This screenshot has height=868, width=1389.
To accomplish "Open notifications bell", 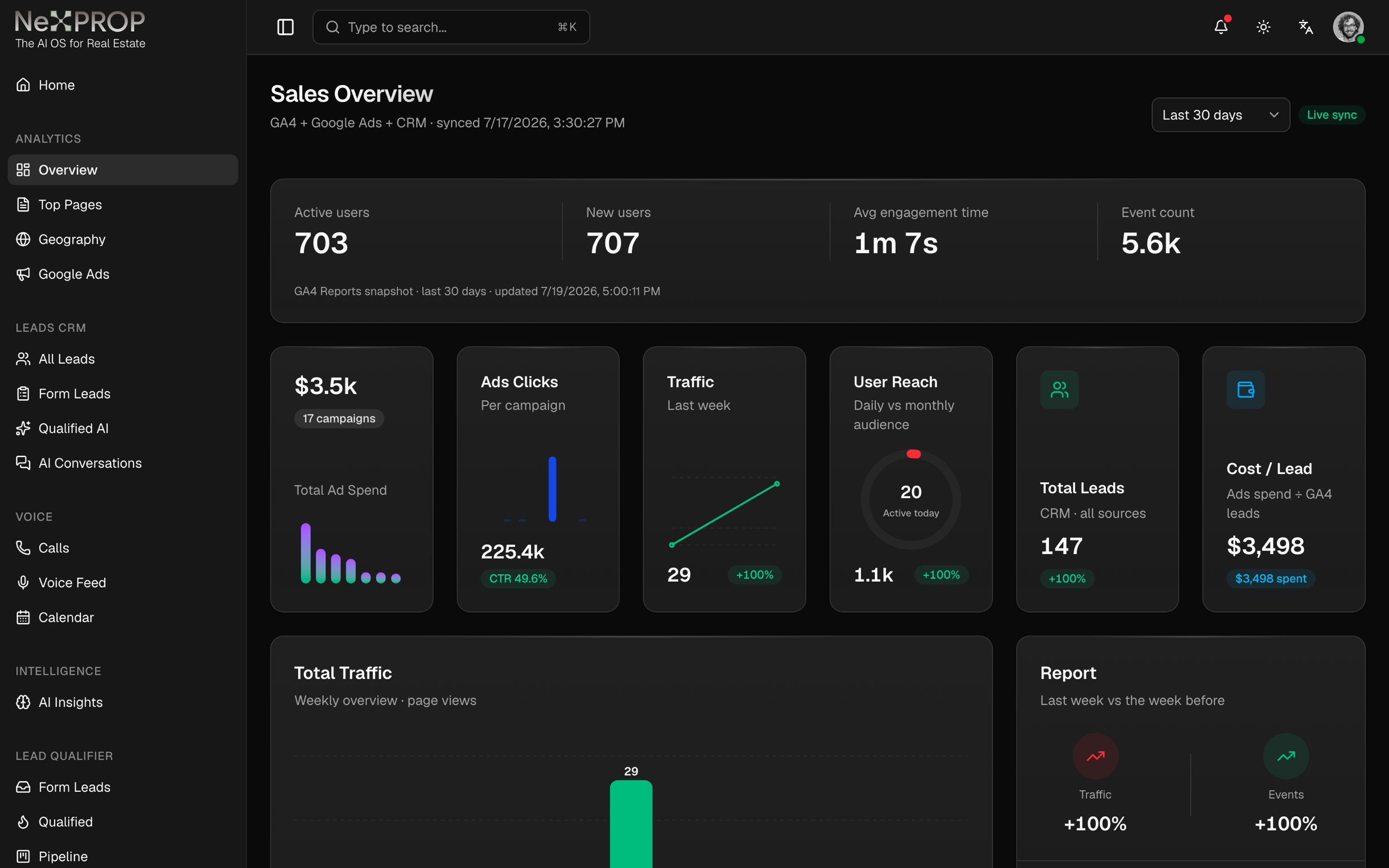I will tap(1221, 27).
